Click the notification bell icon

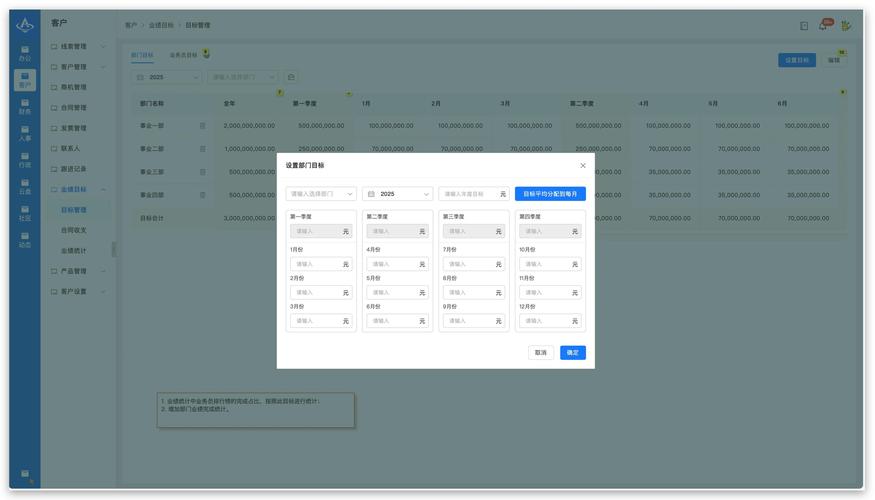point(824,25)
